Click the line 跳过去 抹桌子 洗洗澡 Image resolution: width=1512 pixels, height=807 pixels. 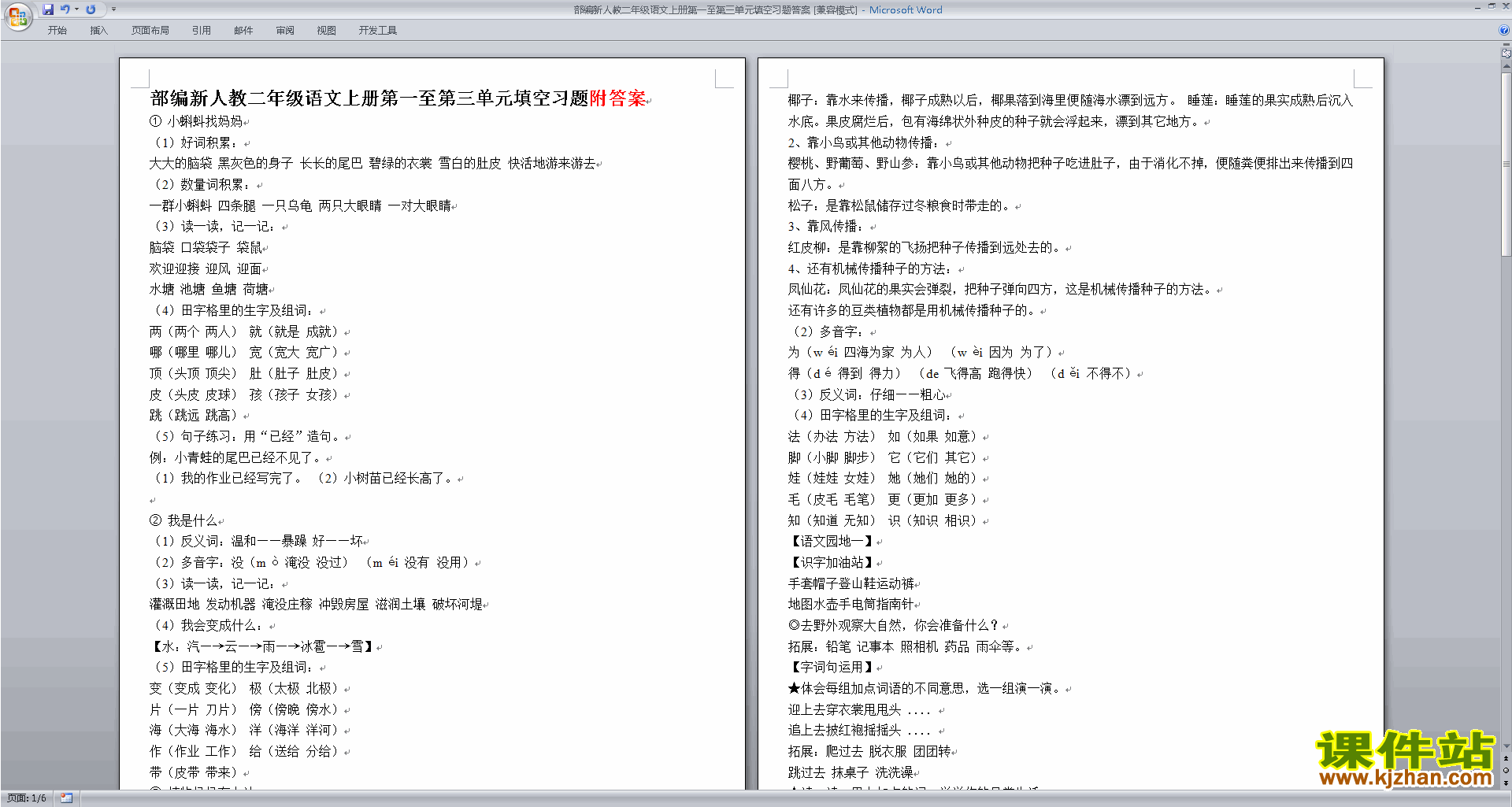[x=850, y=772]
